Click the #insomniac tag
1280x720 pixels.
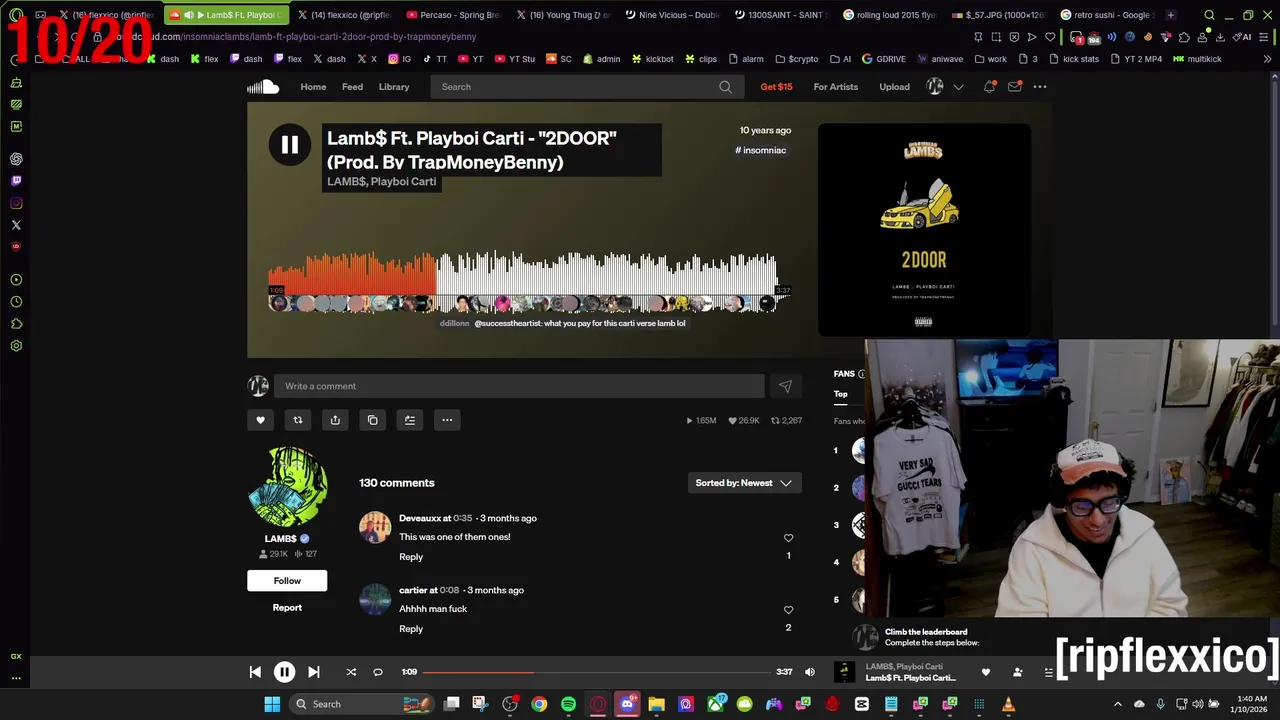[761, 150]
